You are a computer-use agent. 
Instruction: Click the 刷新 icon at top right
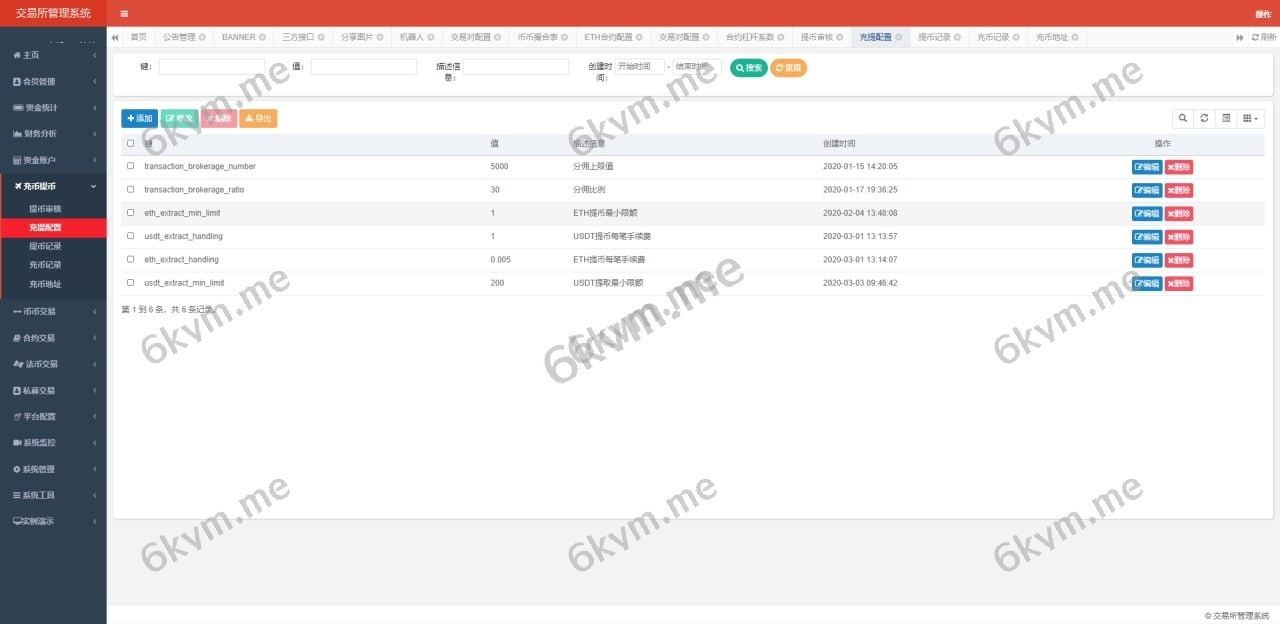(1262, 37)
